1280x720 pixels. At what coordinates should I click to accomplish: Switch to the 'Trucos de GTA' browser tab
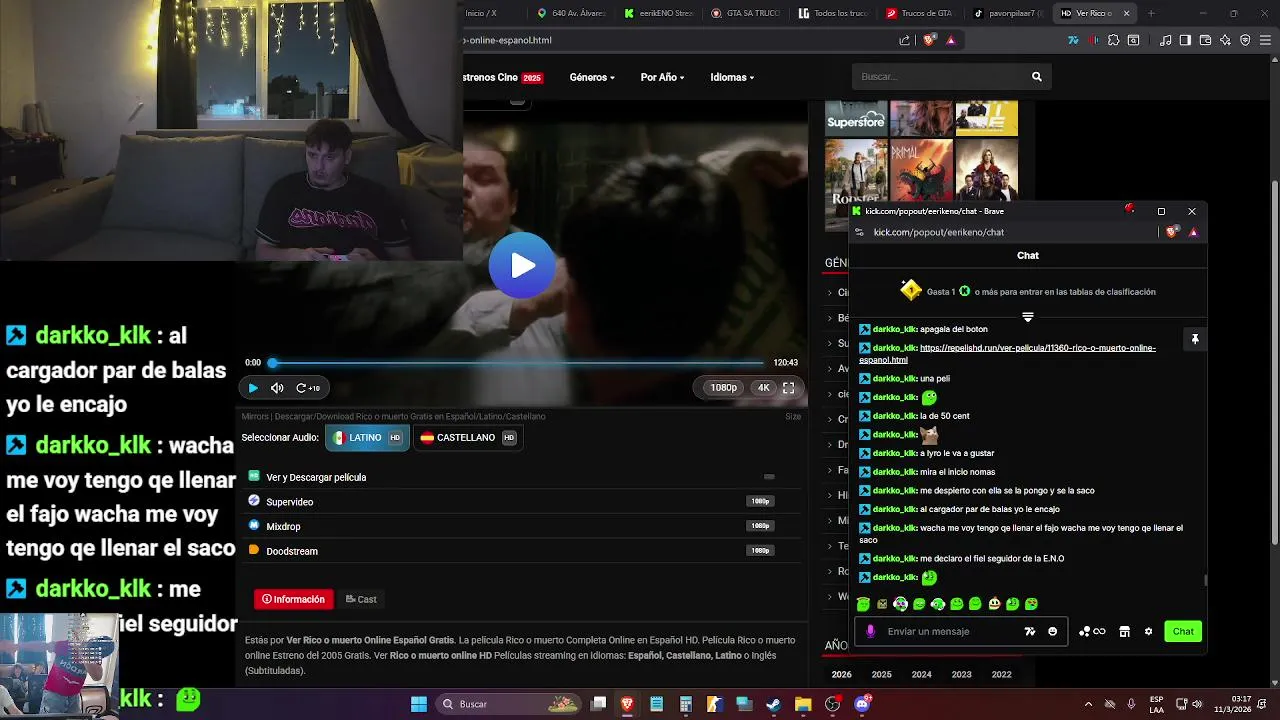click(x=920, y=13)
